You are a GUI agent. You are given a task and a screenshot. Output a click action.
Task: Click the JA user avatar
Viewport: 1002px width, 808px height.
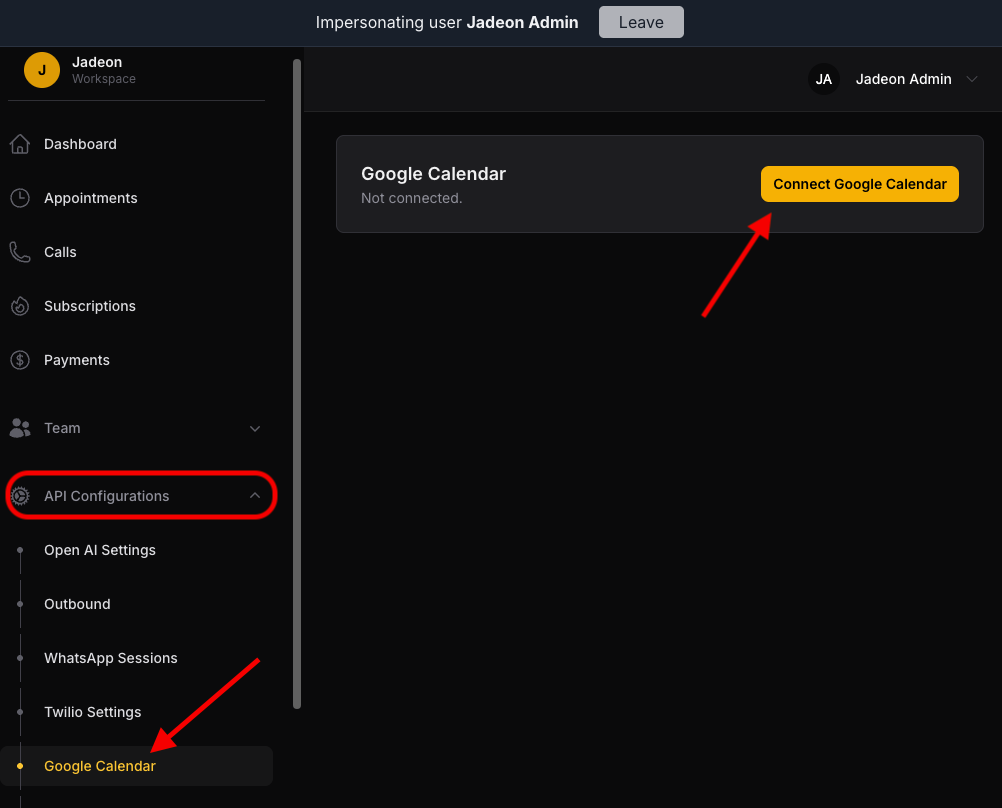click(x=824, y=79)
